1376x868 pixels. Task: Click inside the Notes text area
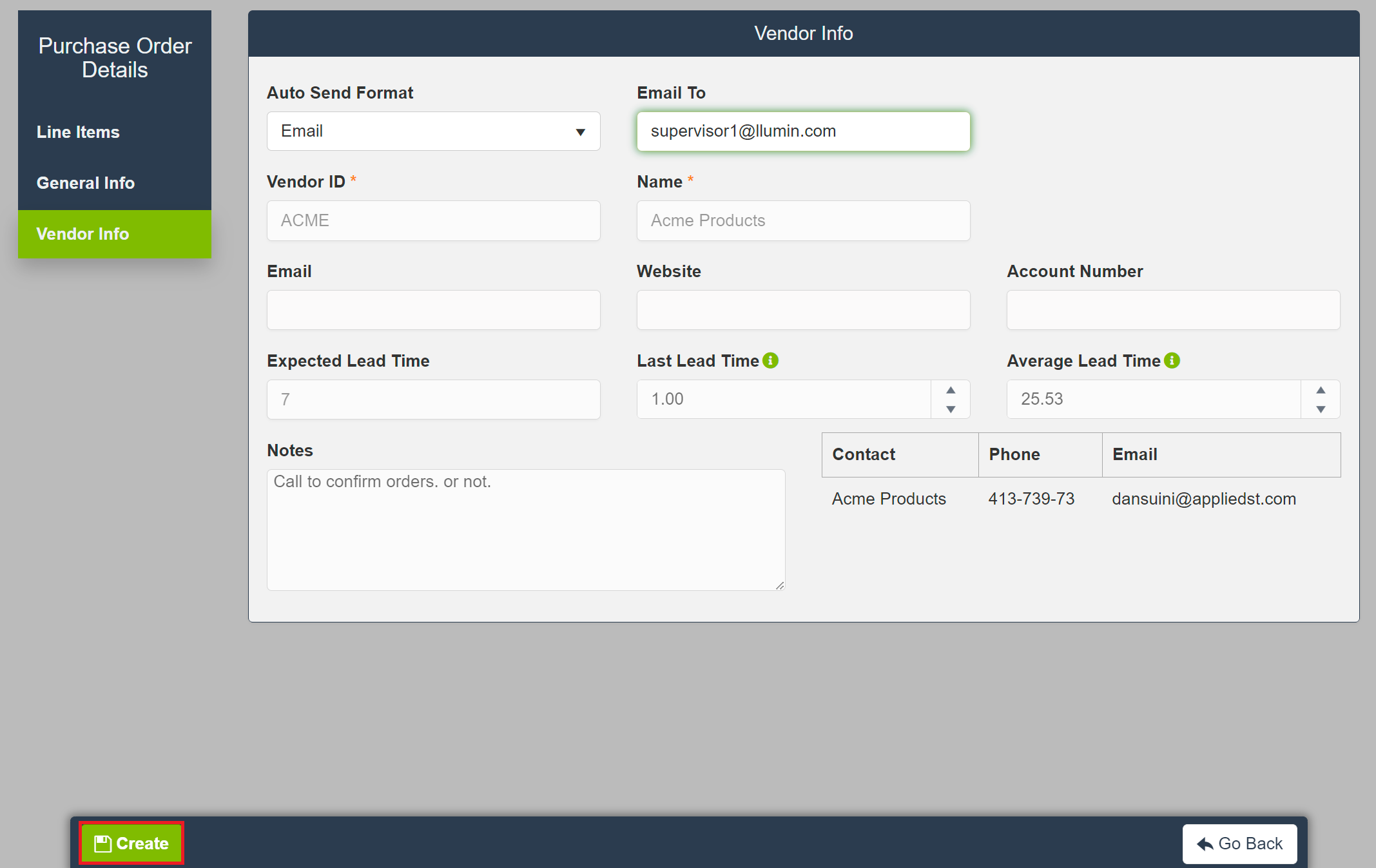click(526, 530)
